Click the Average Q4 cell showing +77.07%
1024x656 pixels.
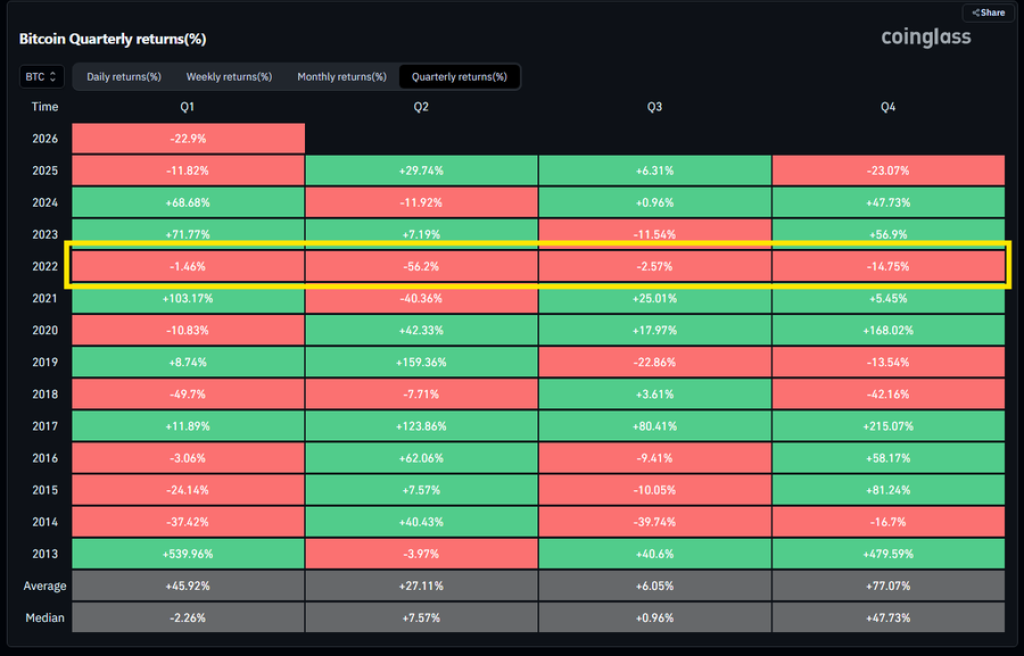pyautogui.click(x=887, y=586)
